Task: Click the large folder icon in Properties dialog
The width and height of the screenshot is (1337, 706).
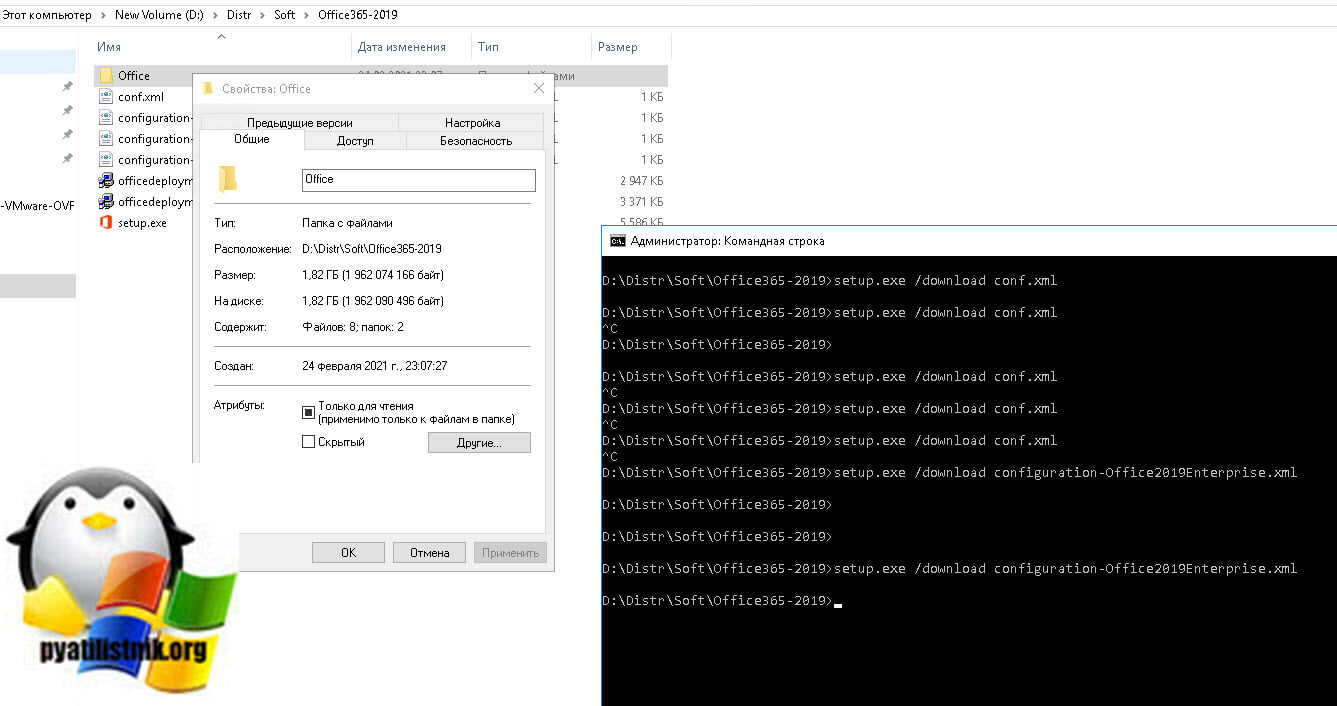Action: (229, 179)
